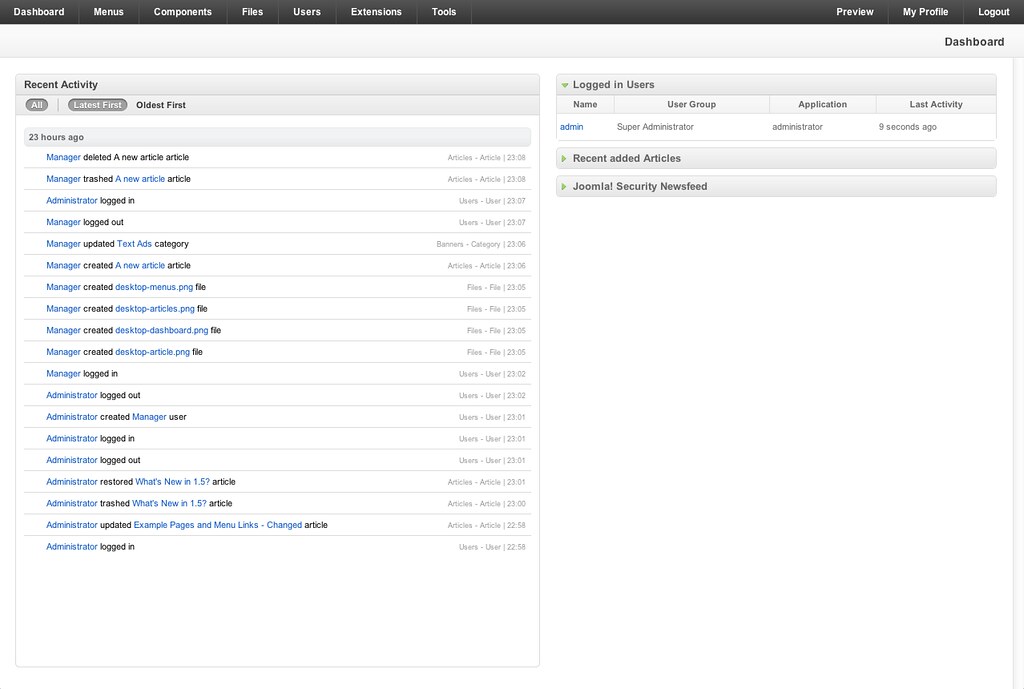Open the Tools menu
The height and width of the screenshot is (689, 1024).
coord(444,12)
